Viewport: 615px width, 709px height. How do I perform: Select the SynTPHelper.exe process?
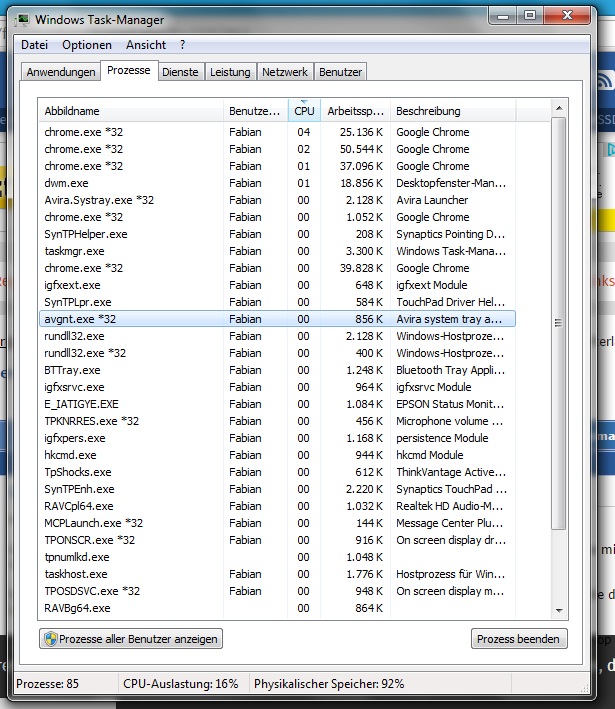click(x=277, y=234)
